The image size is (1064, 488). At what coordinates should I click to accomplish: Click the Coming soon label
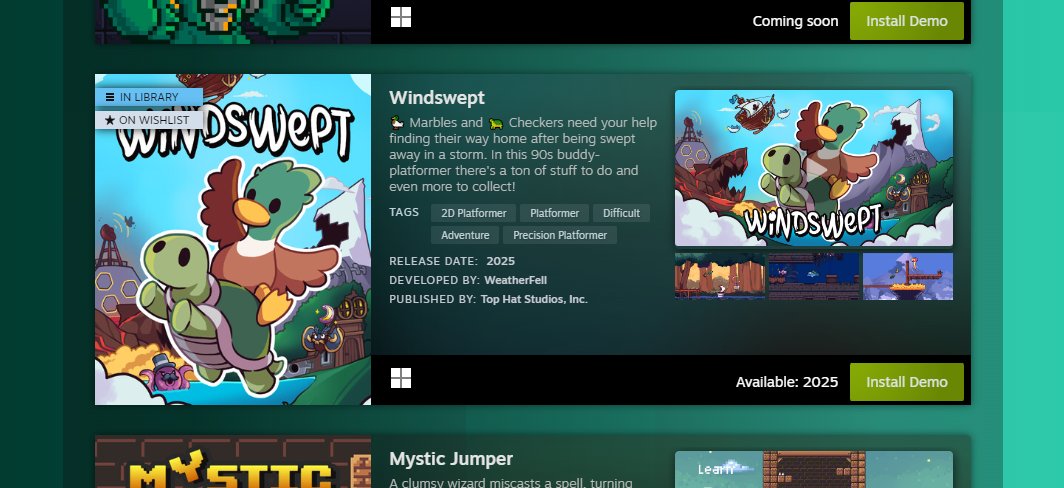tap(795, 21)
